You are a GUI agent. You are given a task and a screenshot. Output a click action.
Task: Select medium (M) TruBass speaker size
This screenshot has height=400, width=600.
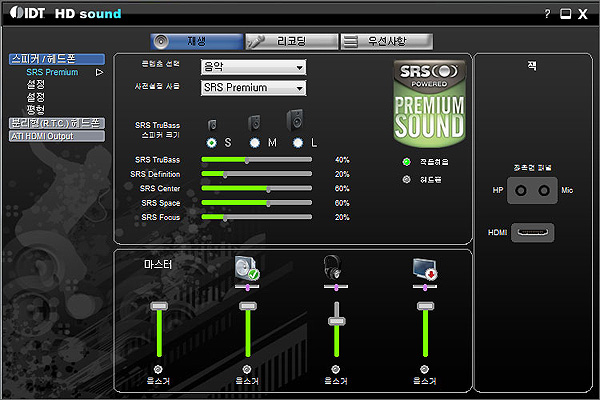coord(254,143)
